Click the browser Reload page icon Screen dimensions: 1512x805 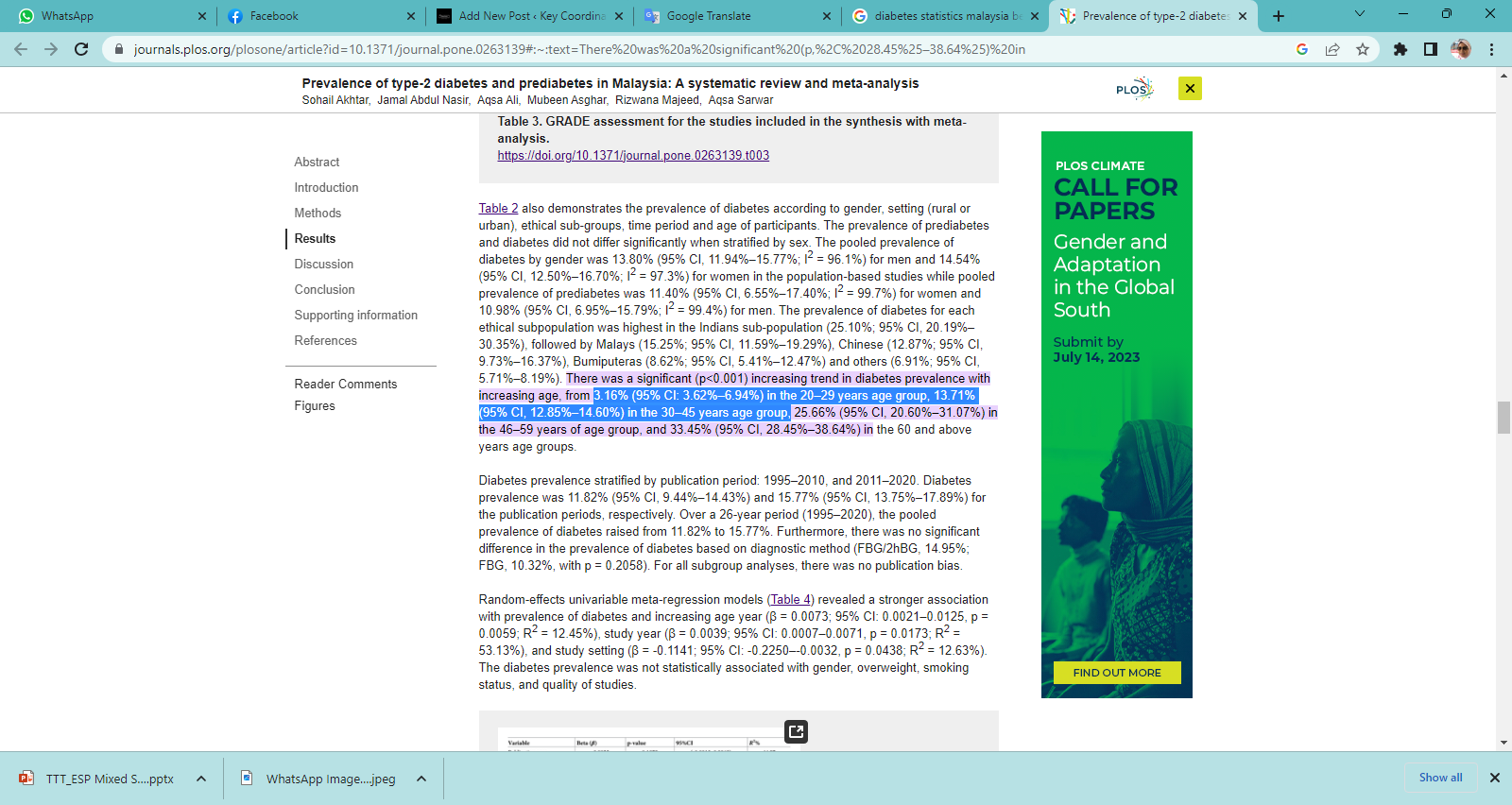coord(81,49)
